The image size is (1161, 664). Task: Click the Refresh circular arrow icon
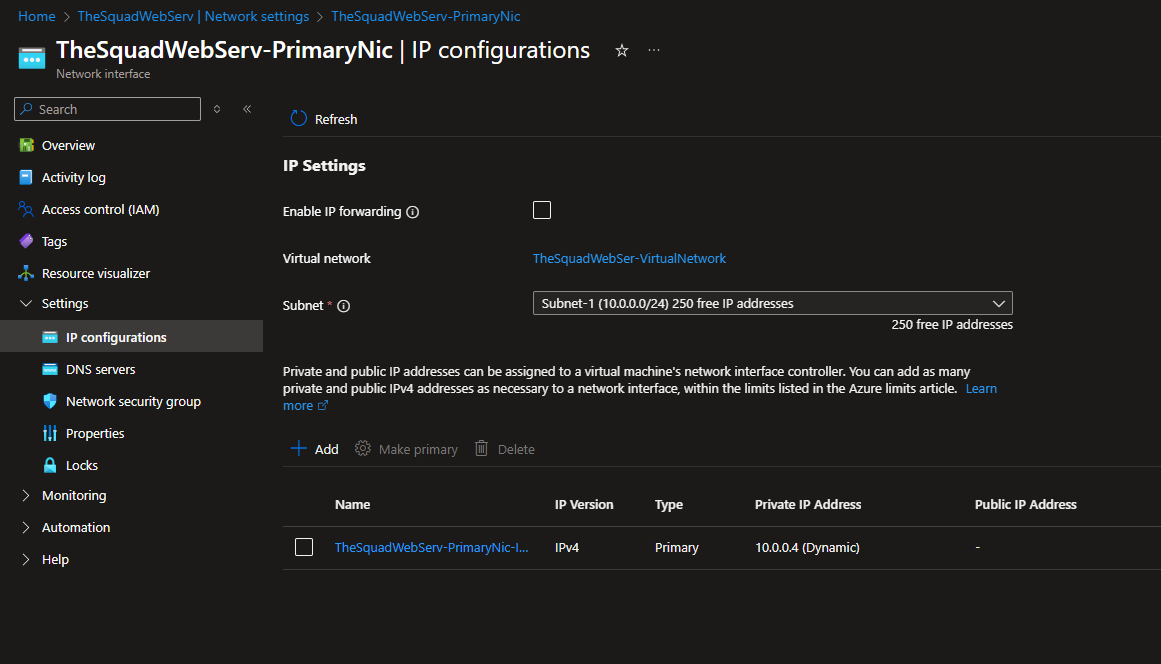click(x=298, y=118)
